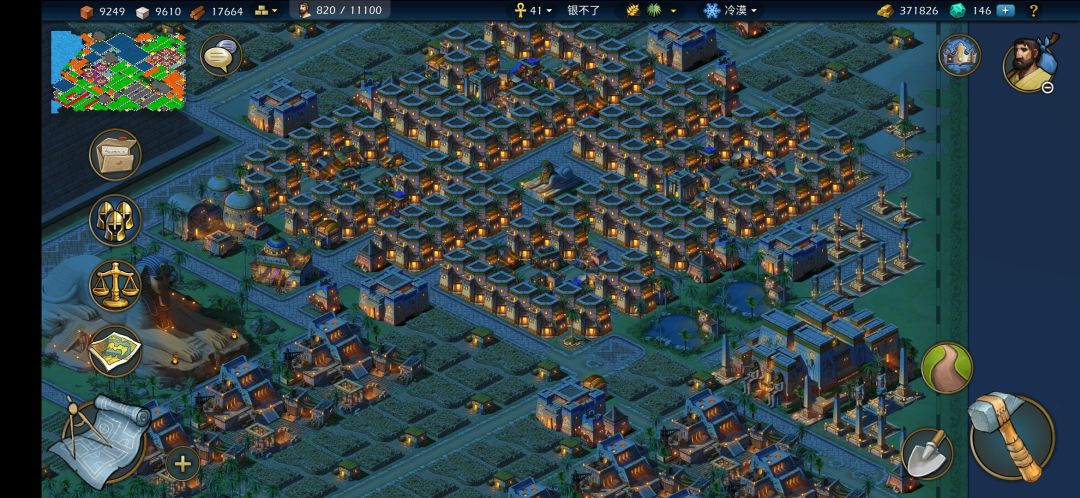Image resolution: width=1080 pixels, height=498 pixels.
Task: Click the blue plus to add gems
Action: coord(1006,10)
